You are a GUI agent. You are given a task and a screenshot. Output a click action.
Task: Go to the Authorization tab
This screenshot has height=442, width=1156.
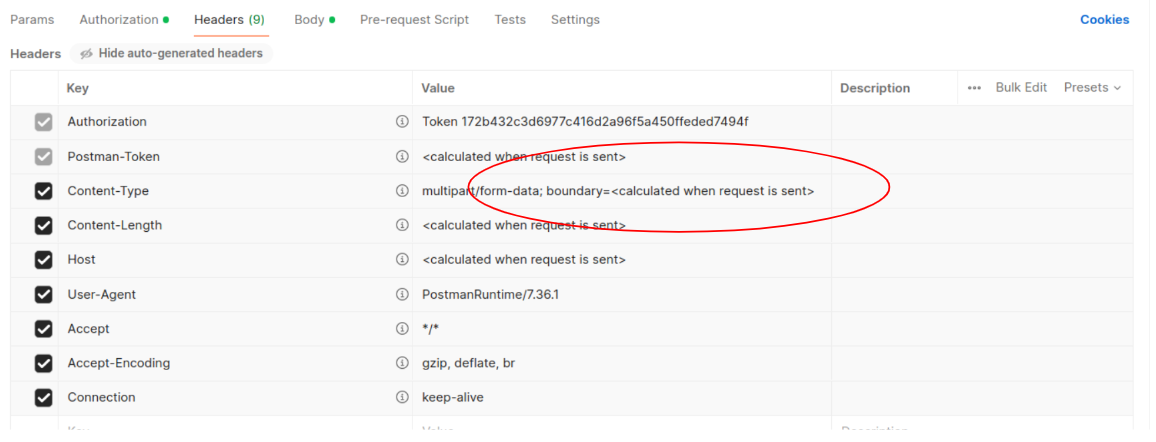[123, 20]
